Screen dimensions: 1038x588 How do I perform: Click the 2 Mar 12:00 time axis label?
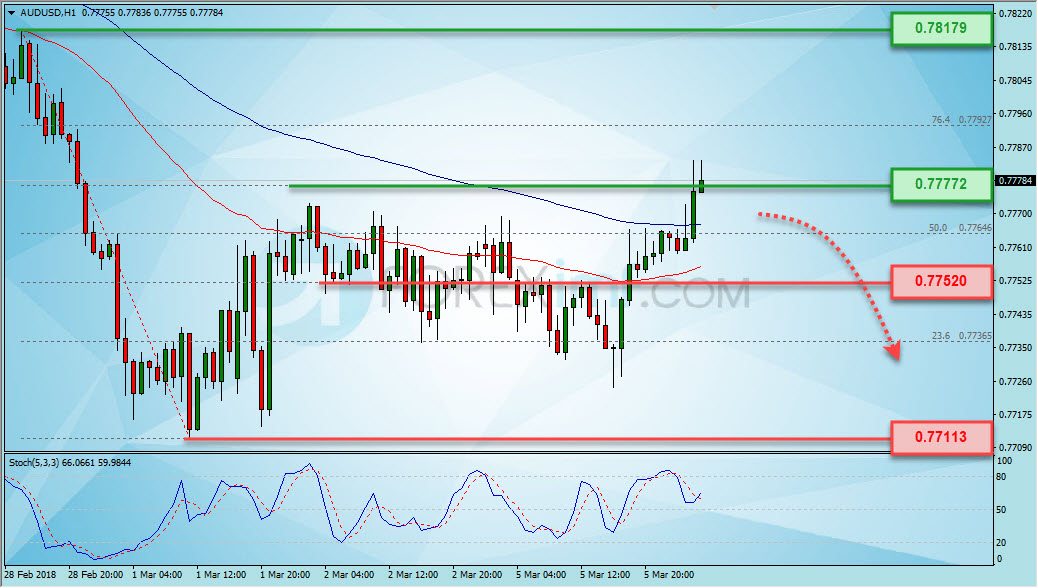pos(412,575)
